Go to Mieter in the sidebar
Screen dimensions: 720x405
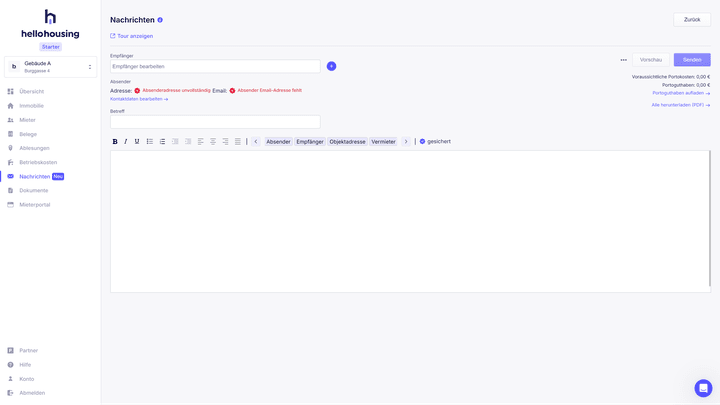(27, 120)
